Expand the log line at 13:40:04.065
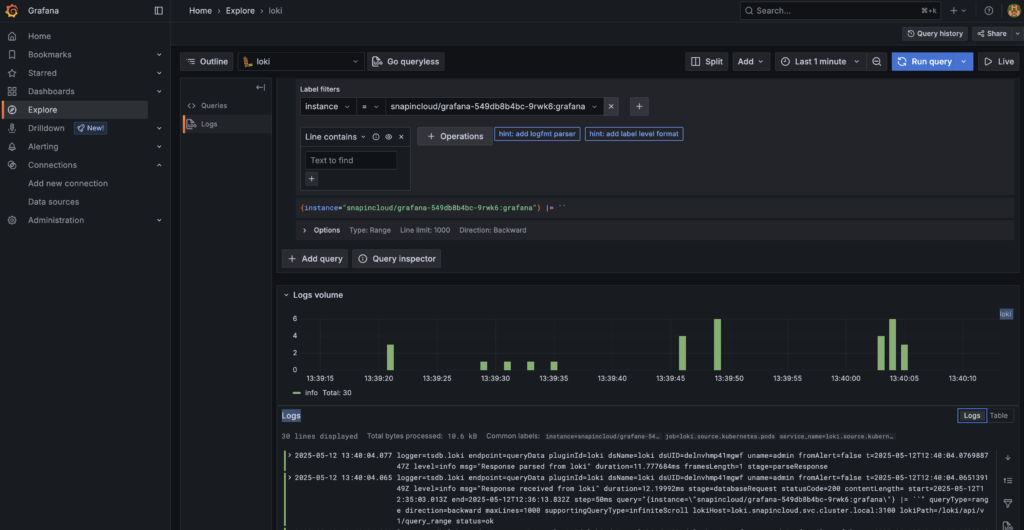The height and width of the screenshot is (530, 1024). (x=291, y=478)
